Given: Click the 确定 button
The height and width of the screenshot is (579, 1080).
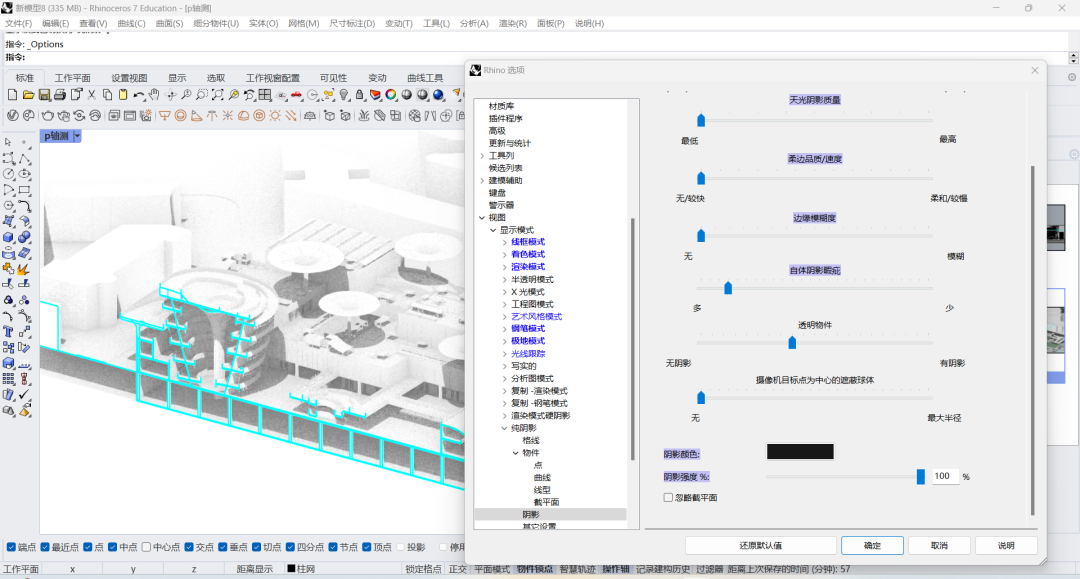Looking at the screenshot, I should coord(872,545).
